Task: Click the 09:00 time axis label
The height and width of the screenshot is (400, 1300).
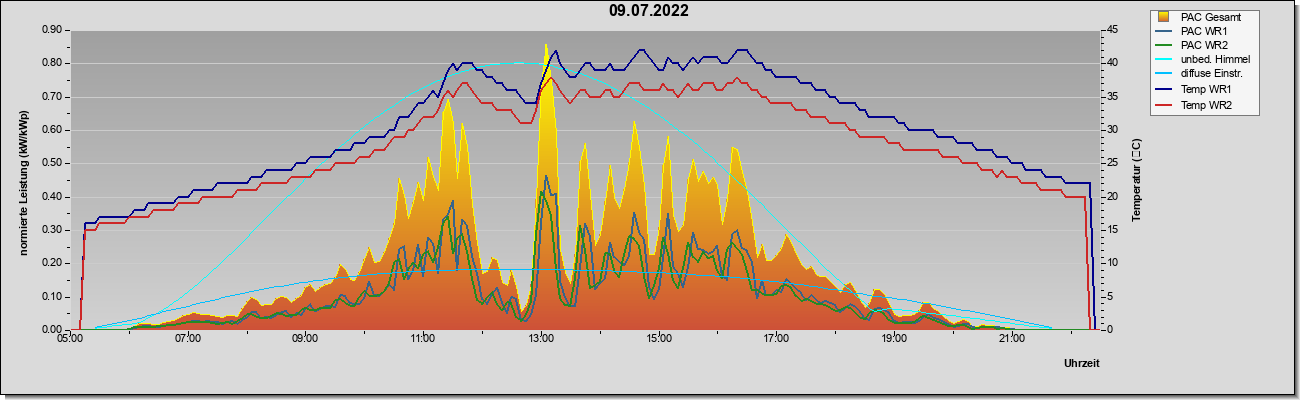Action: point(305,340)
